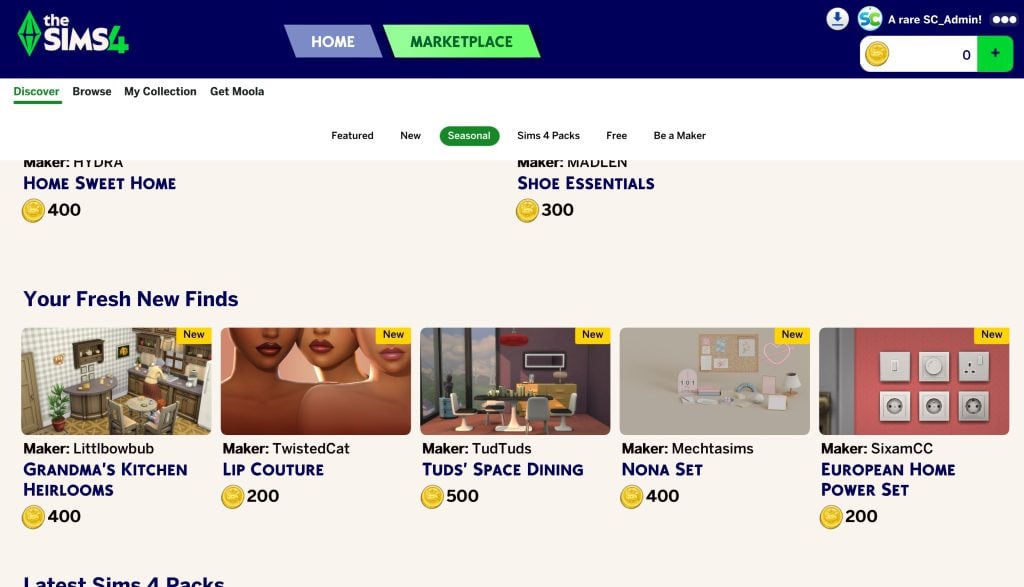Switch to the Marketplace tab

(x=462, y=42)
